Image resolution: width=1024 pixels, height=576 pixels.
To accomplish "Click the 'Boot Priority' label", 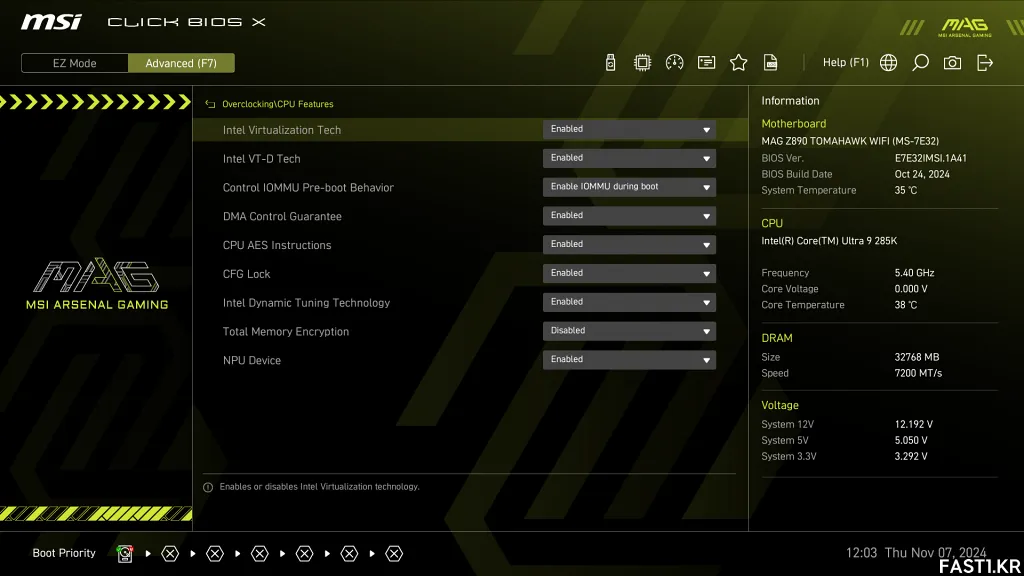I will coord(64,553).
